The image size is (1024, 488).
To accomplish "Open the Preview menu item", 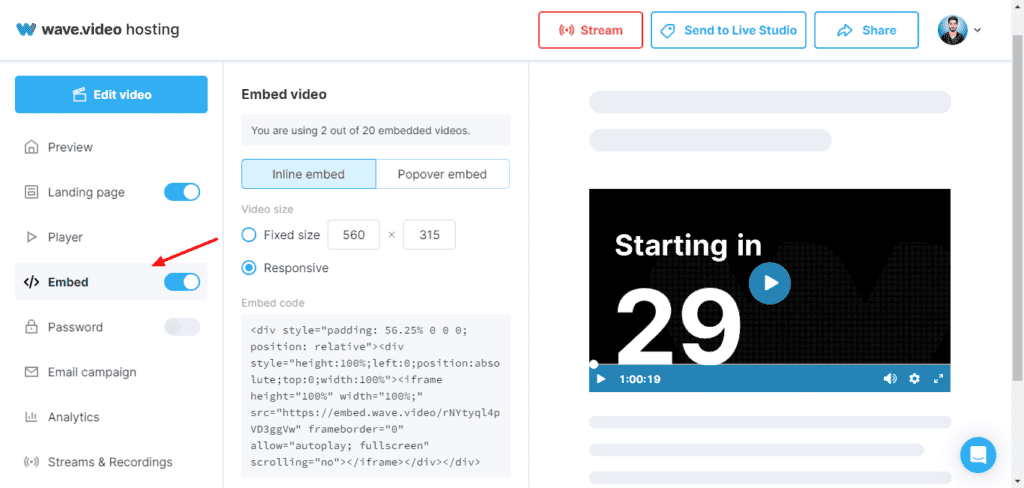I will click(111, 147).
